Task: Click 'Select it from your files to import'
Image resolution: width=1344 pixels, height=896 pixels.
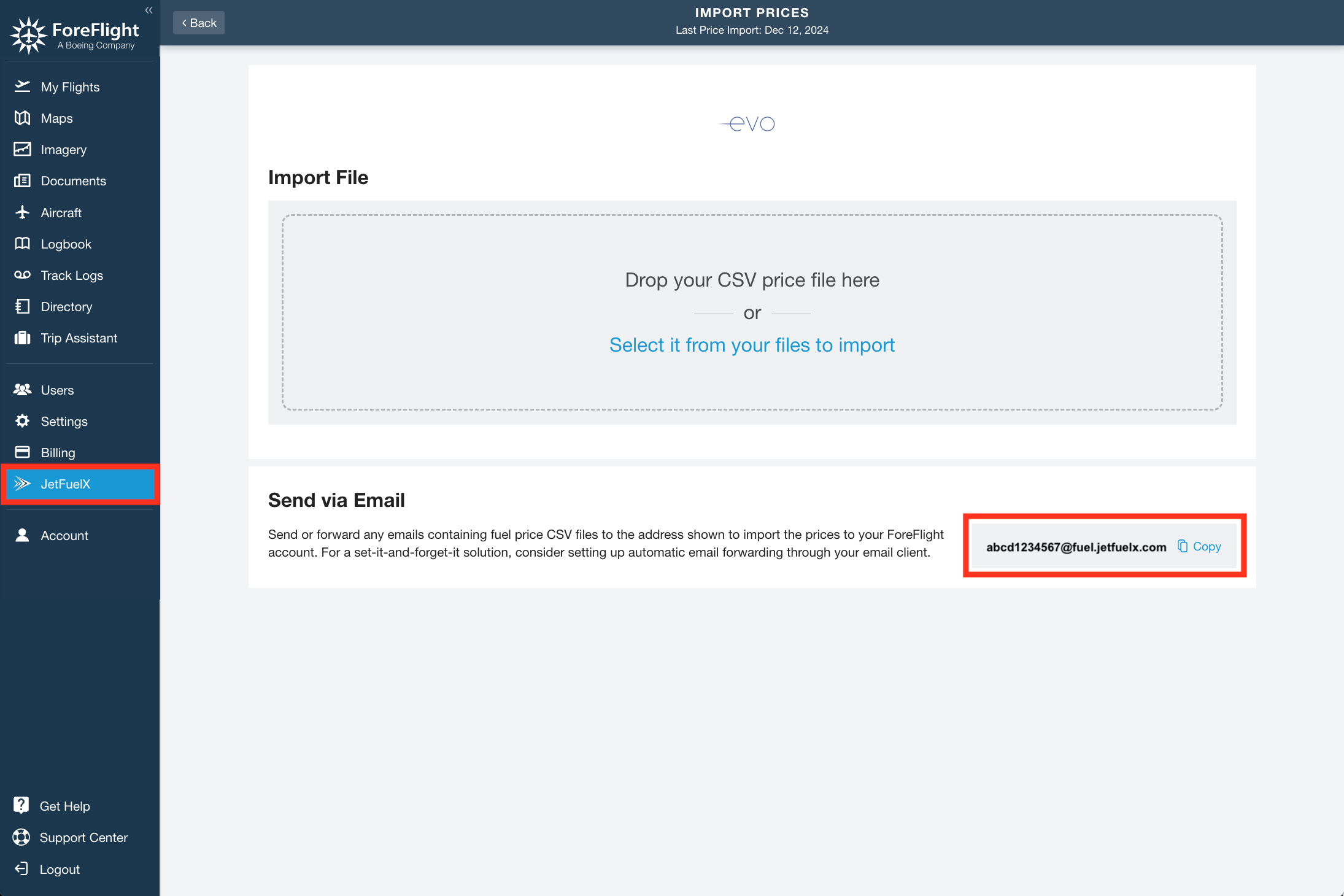Action: click(x=752, y=345)
